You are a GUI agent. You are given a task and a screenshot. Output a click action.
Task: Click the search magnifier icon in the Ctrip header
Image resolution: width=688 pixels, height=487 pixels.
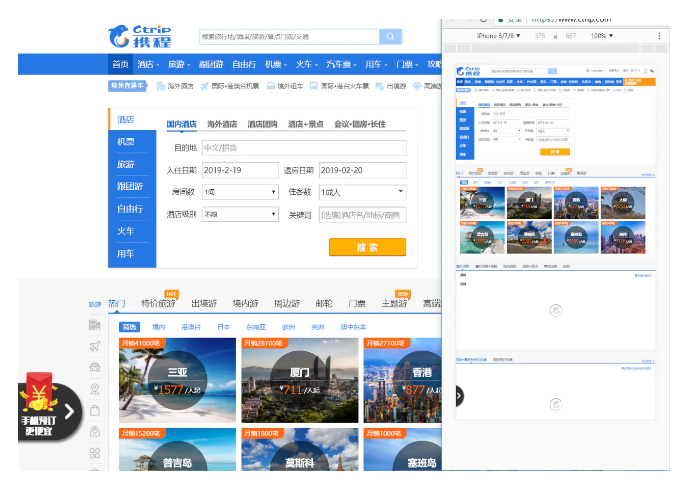[x=390, y=37]
